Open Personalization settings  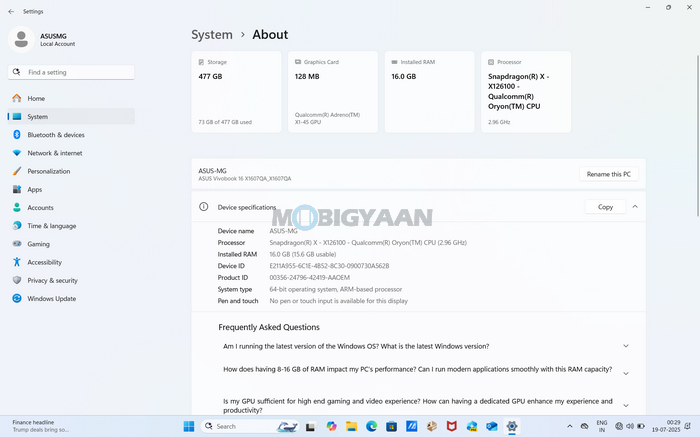71,171
